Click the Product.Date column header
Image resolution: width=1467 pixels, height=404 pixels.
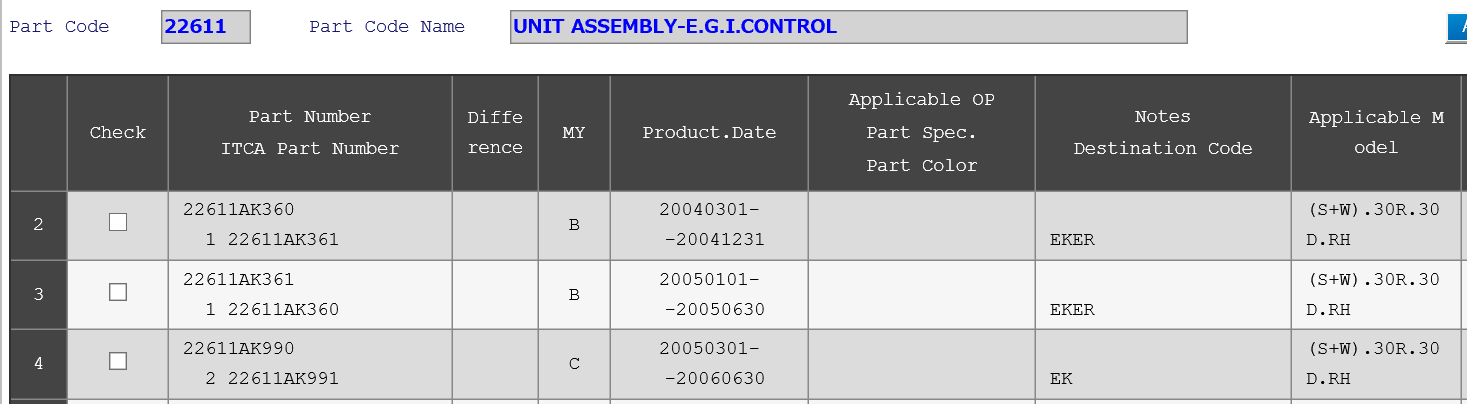coord(709,133)
